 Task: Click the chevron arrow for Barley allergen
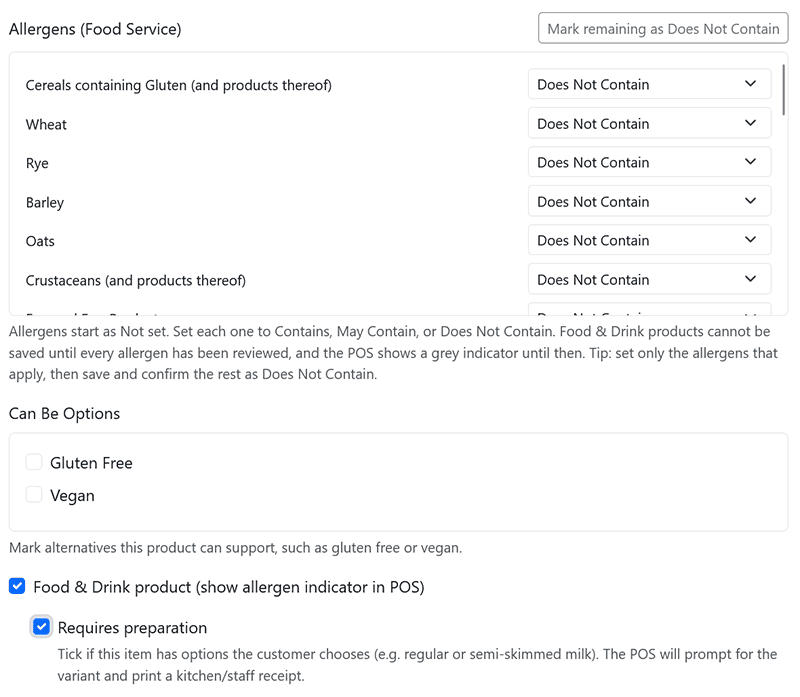click(750, 201)
